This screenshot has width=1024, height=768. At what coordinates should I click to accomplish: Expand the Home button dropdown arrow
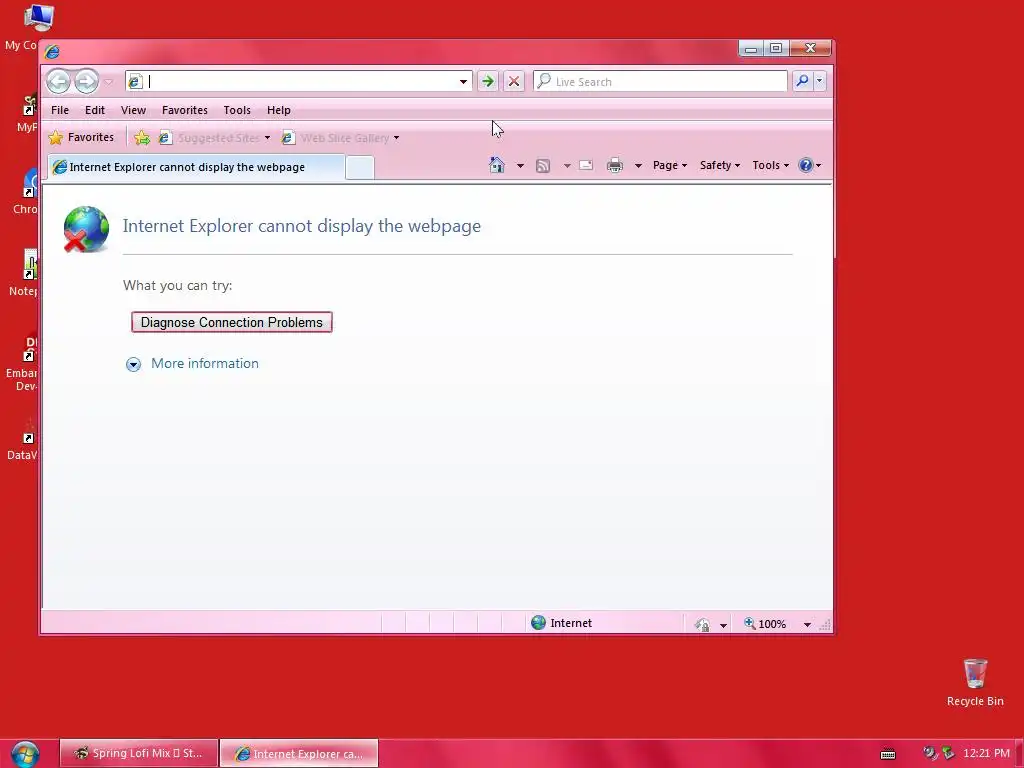point(520,166)
